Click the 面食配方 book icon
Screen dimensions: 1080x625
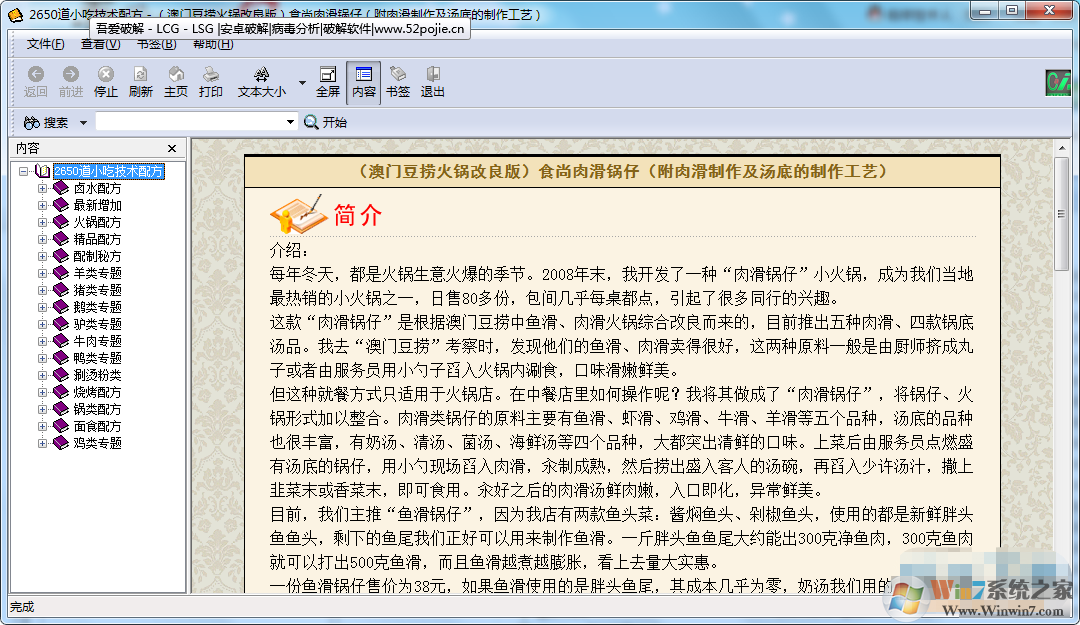click(x=61, y=426)
